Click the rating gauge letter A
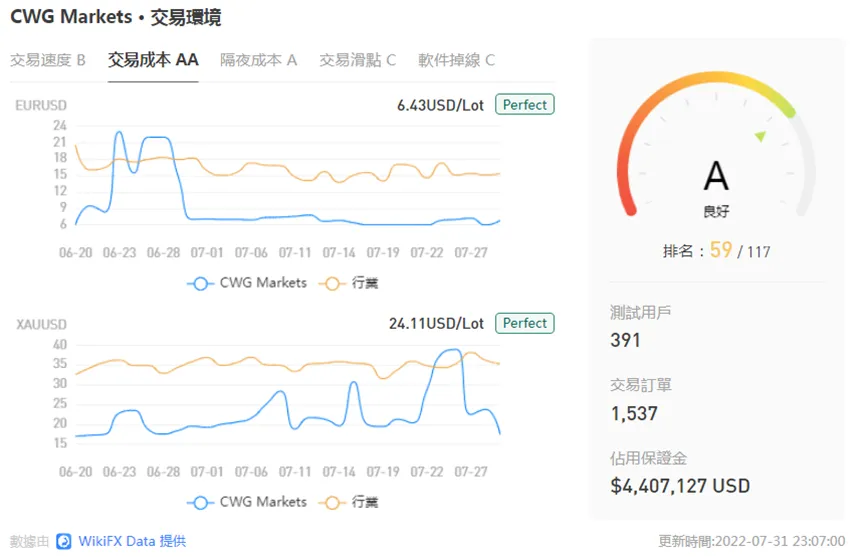The width and height of the screenshot is (865, 557). (716, 175)
